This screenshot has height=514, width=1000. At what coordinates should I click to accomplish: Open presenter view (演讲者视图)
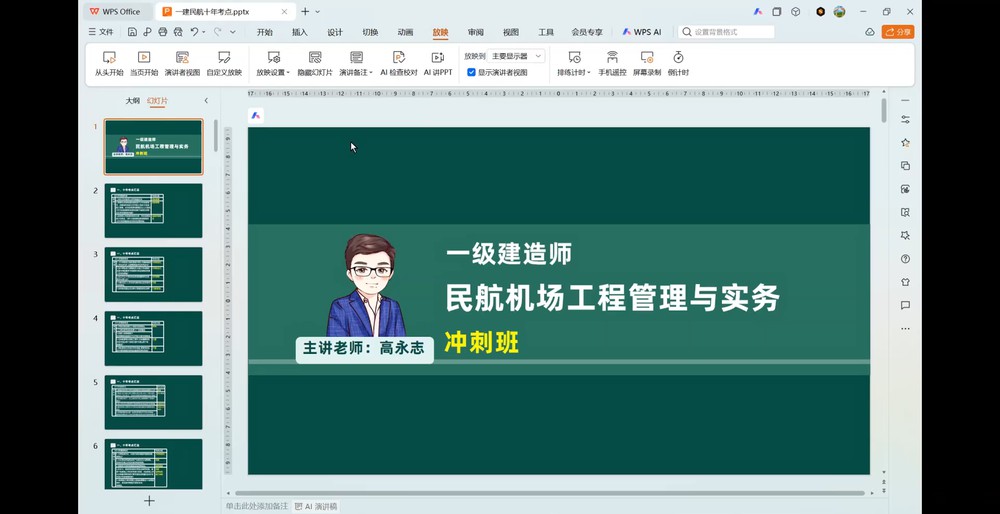click(182, 64)
